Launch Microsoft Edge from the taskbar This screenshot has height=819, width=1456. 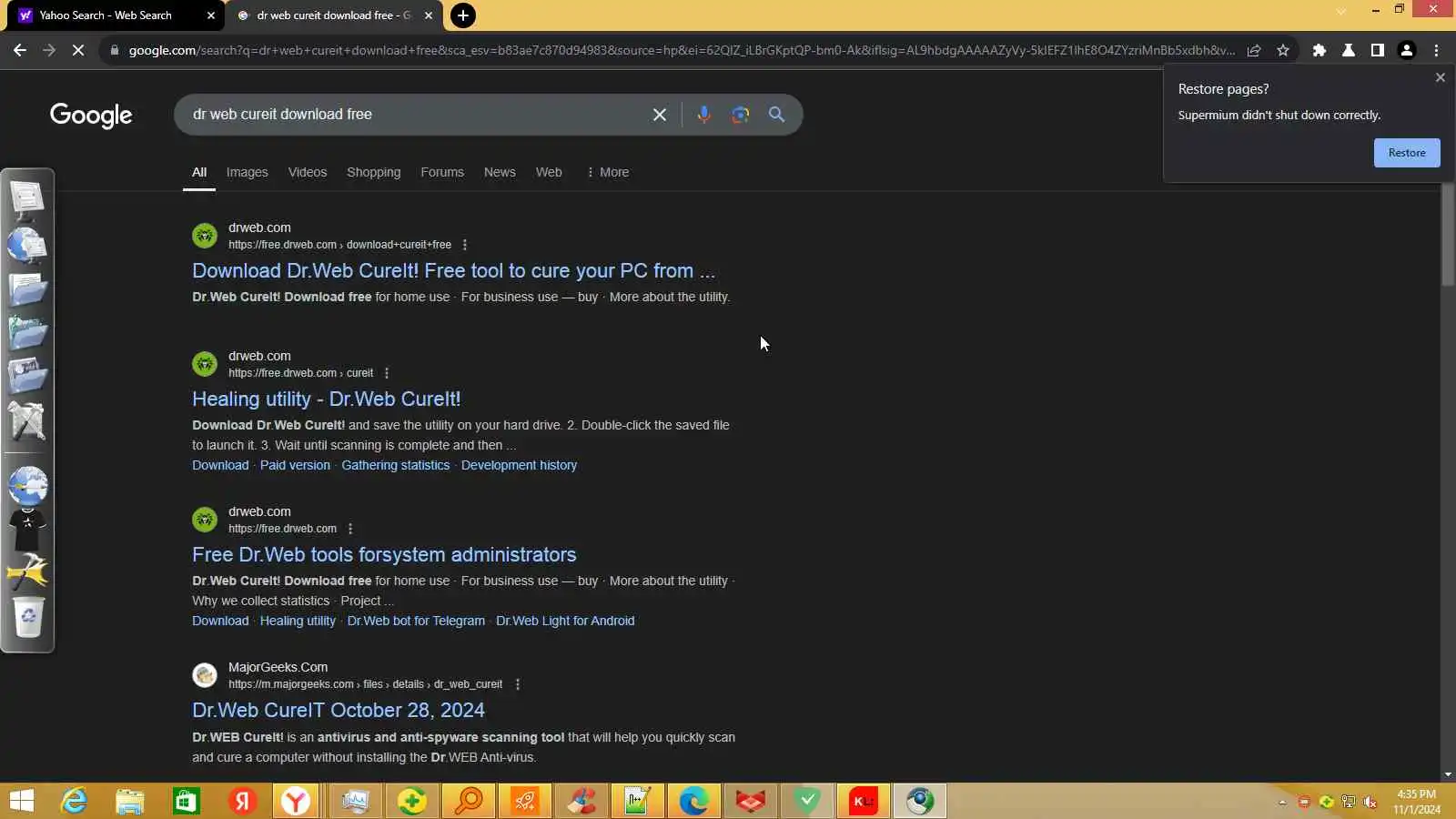(x=694, y=801)
